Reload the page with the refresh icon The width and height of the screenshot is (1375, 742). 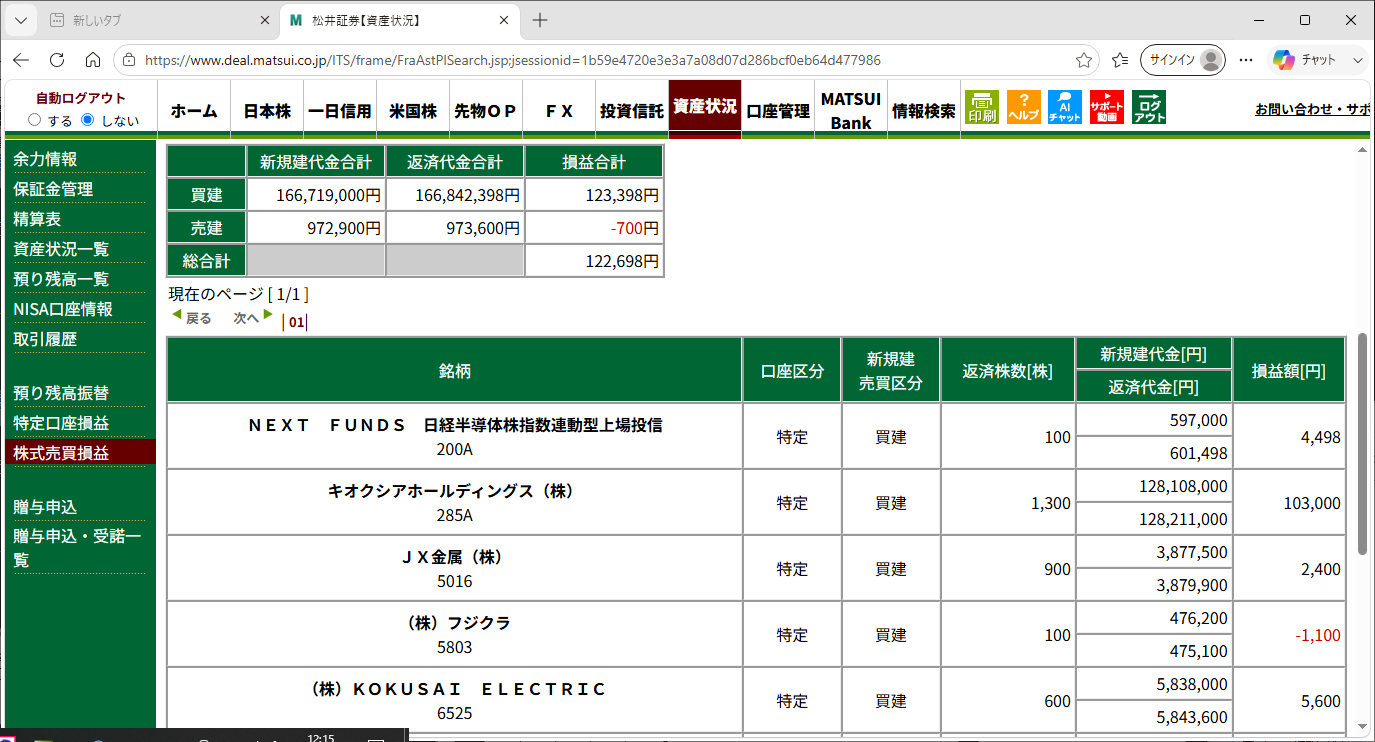tap(57, 60)
